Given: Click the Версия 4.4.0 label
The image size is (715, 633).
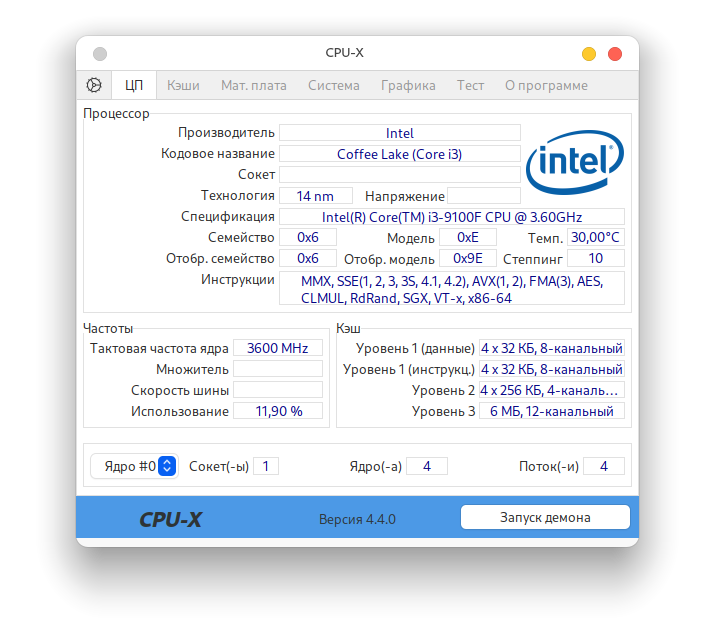Looking at the screenshot, I should [358, 519].
